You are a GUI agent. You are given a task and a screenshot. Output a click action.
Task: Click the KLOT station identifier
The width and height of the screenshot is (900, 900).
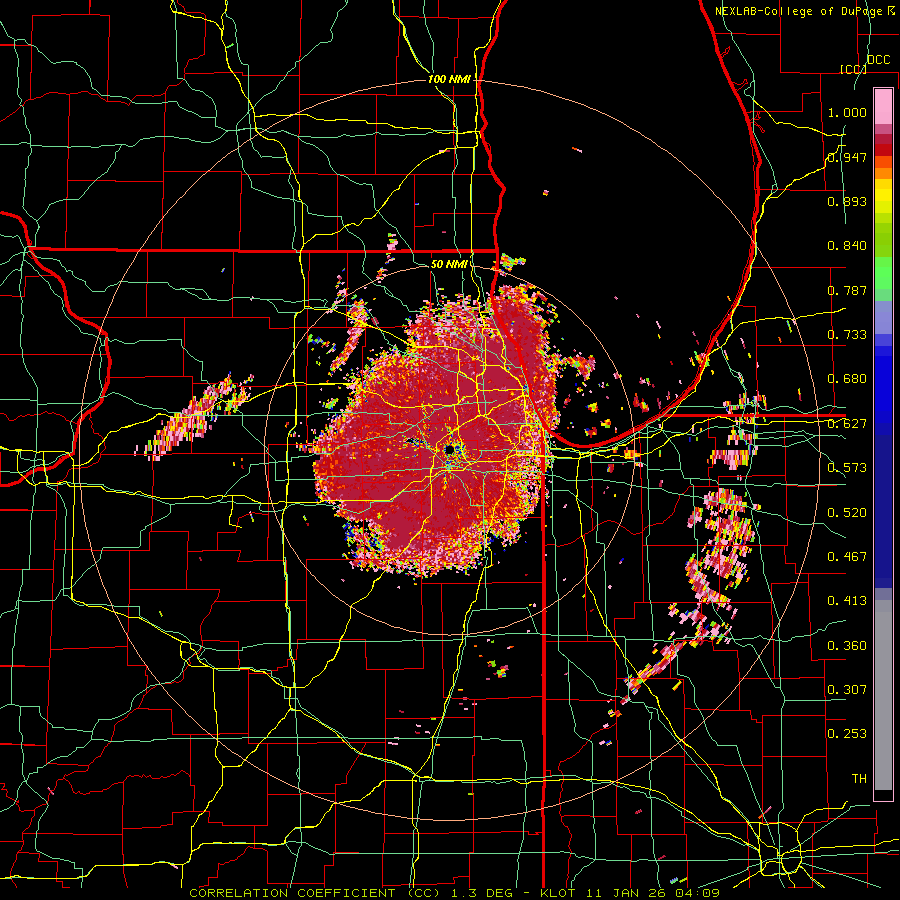coord(557,893)
